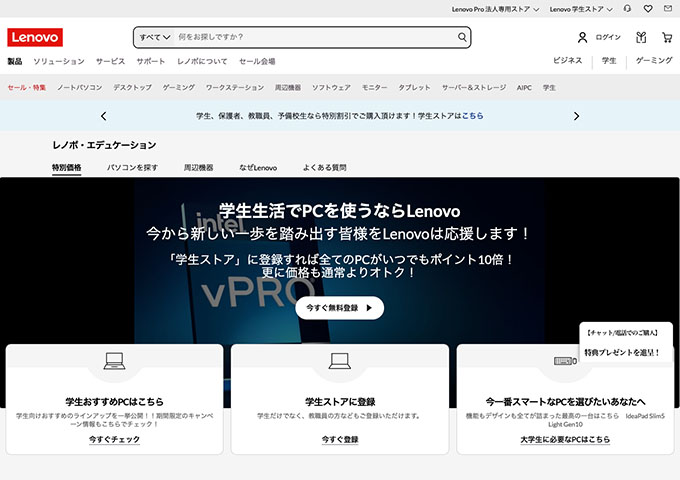Click the search magnifier icon

coord(462,37)
